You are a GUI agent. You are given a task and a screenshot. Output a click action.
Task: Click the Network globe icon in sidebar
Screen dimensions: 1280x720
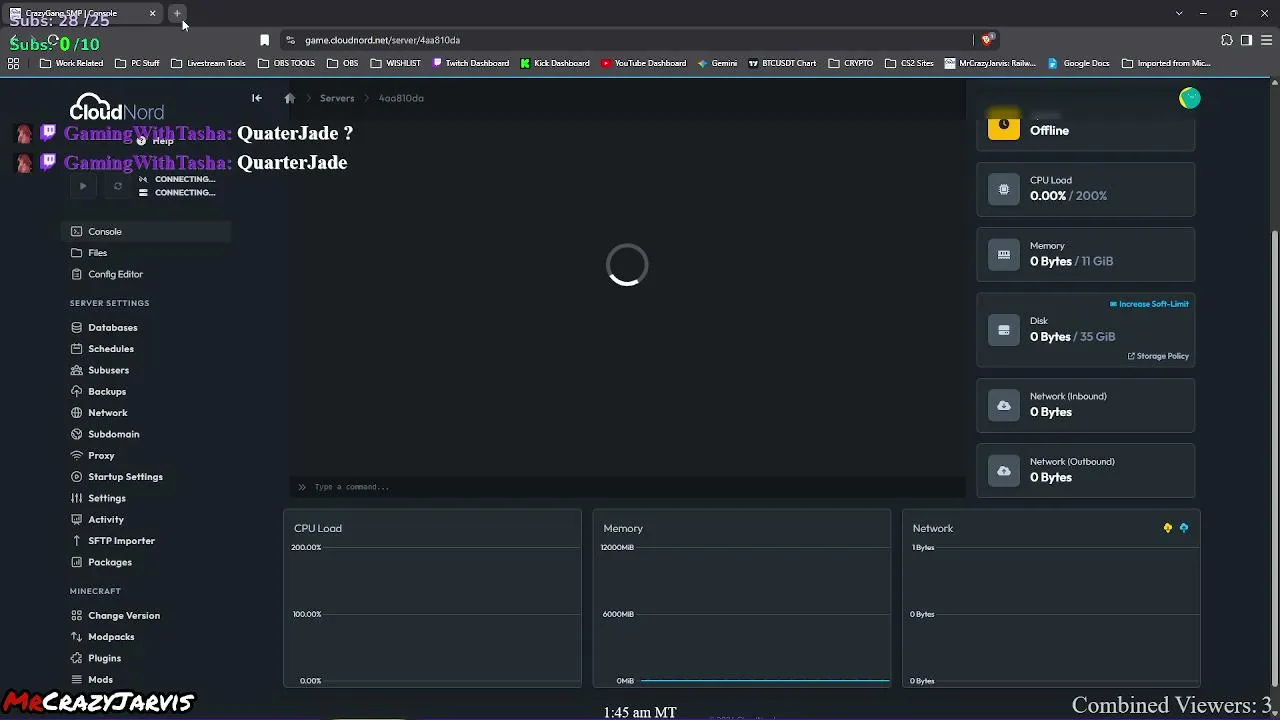[77, 413]
